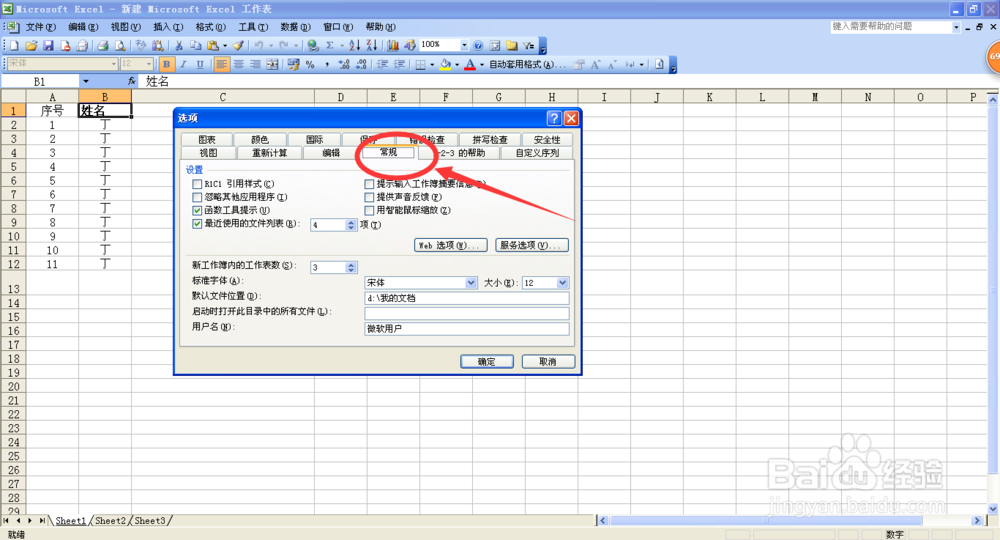Image resolution: width=1000 pixels, height=540 pixels.
Task: Click the 用户名 input field
Action: [467, 328]
